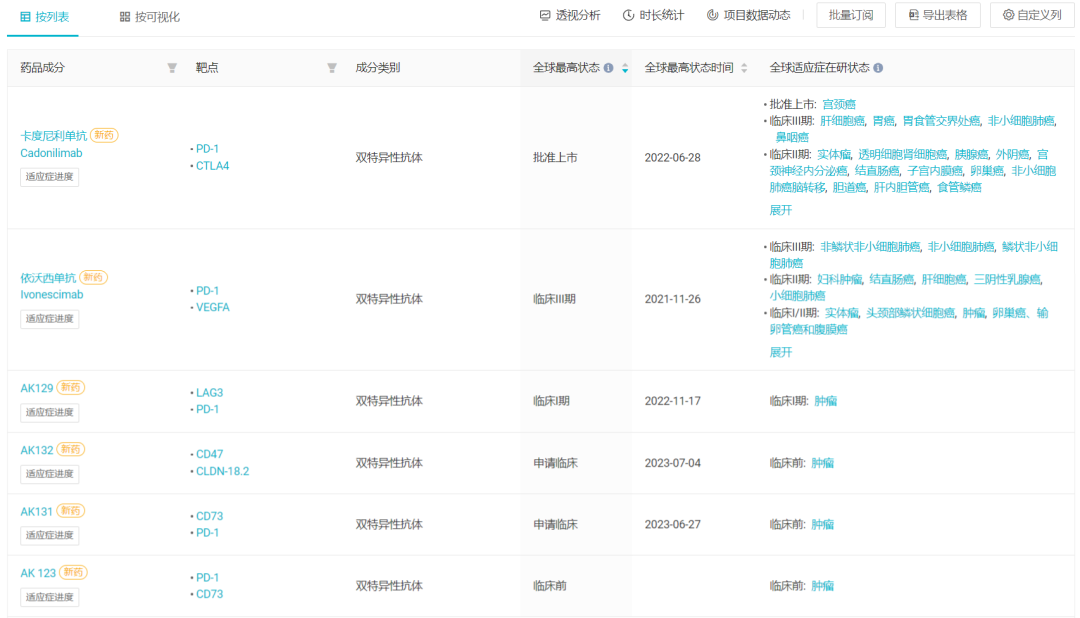The image size is (1080, 618).
Task: Open the 卡度尼利单抗 drug link
Action: [54, 136]
